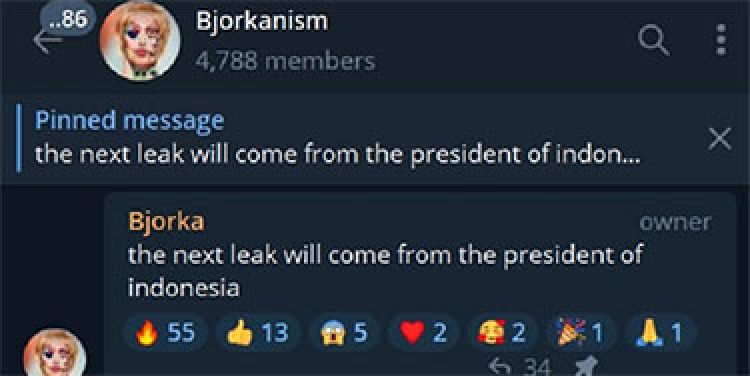Add the hearts-face reaction with 2
The width and height of the screenshot is (750, 376).
tap(502, 333)
